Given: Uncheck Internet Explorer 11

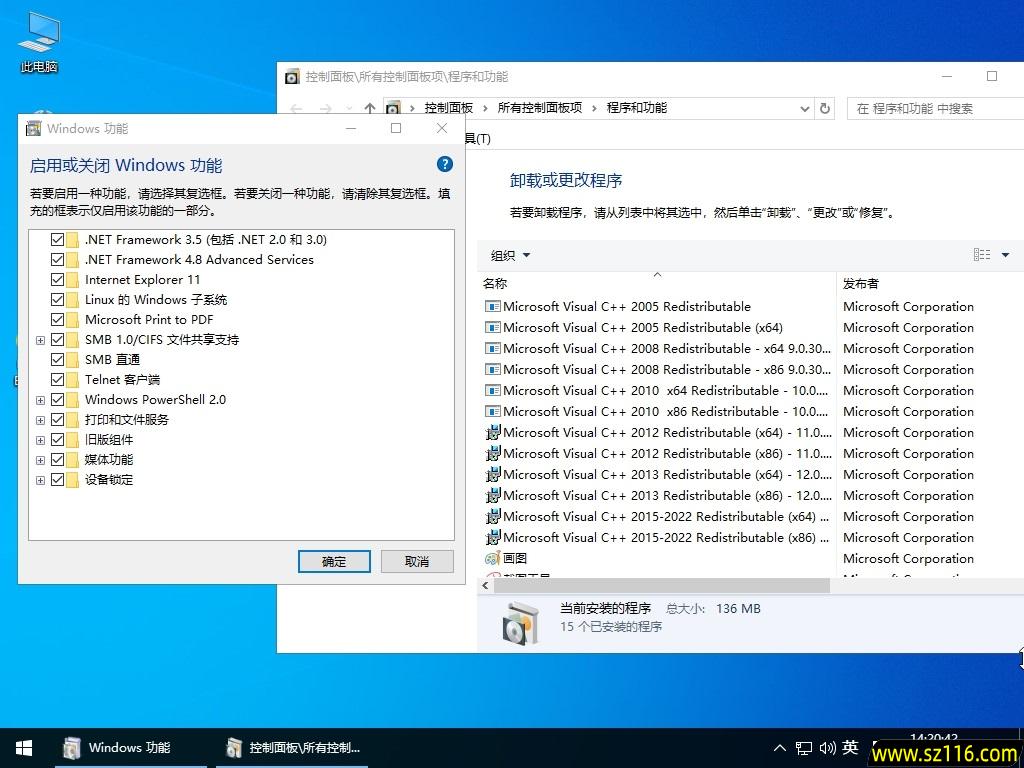Looking at the screenshot, I should pos(57,279).
